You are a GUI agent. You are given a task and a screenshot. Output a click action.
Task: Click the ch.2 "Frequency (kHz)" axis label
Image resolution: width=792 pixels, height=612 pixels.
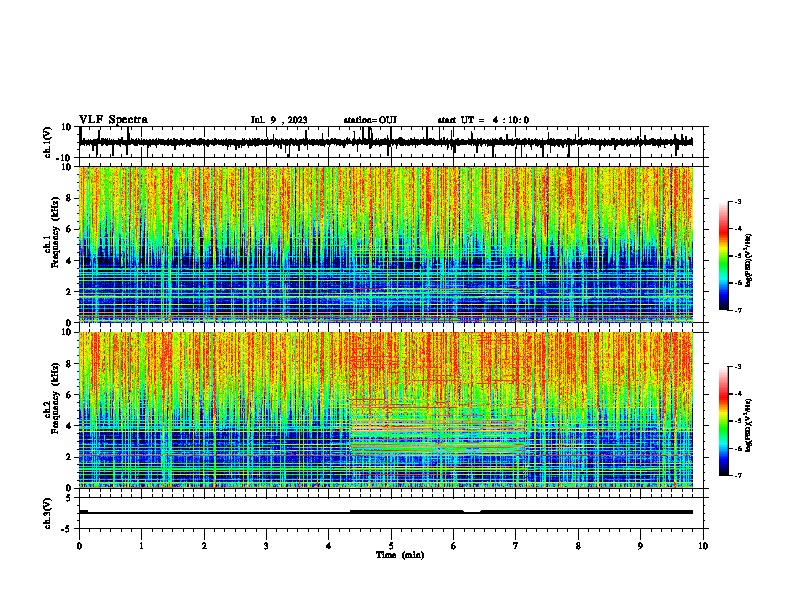[x=55, y=398]
